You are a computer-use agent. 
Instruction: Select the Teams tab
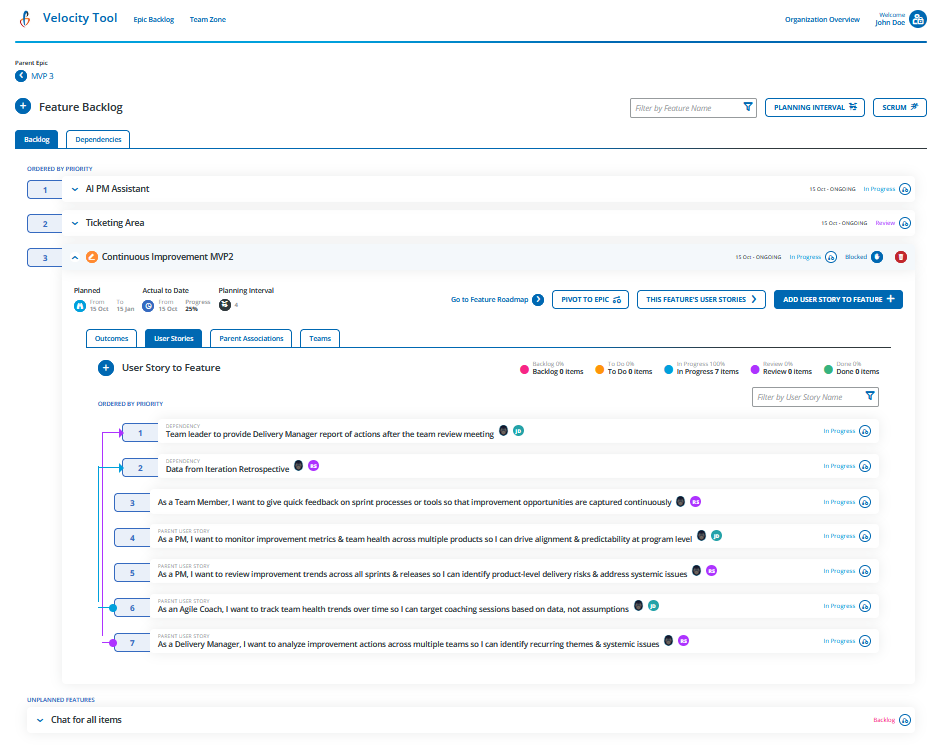point(320,338)
